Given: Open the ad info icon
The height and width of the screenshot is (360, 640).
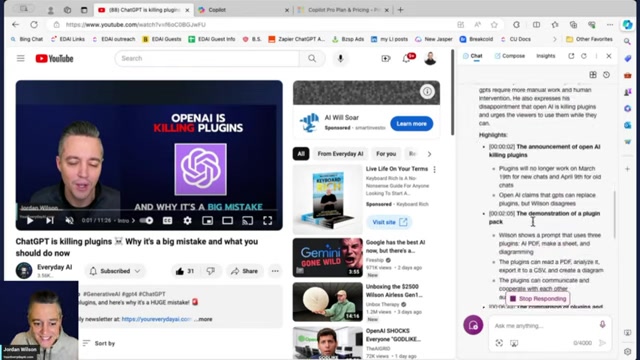Looking at the screenshot, I should (427, 91).
